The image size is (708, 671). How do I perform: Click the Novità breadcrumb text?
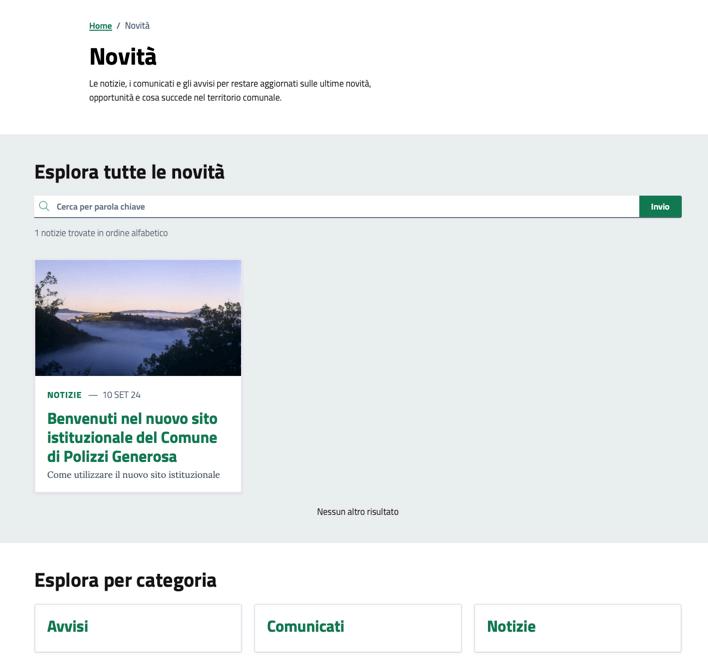pyautogui.click(x=137, y=26)
